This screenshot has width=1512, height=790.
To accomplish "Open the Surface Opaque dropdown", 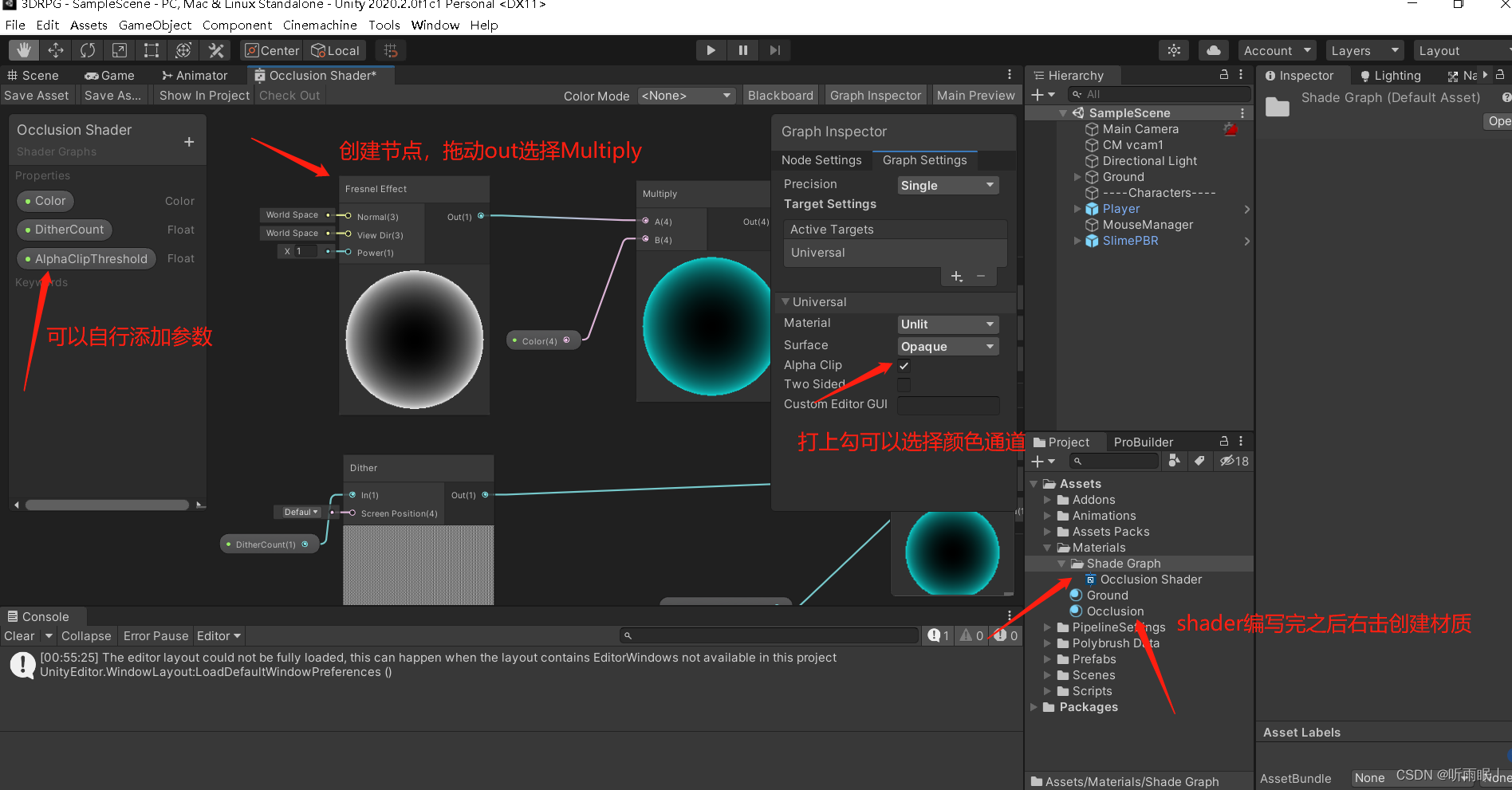I will click(x=948, y=346).
